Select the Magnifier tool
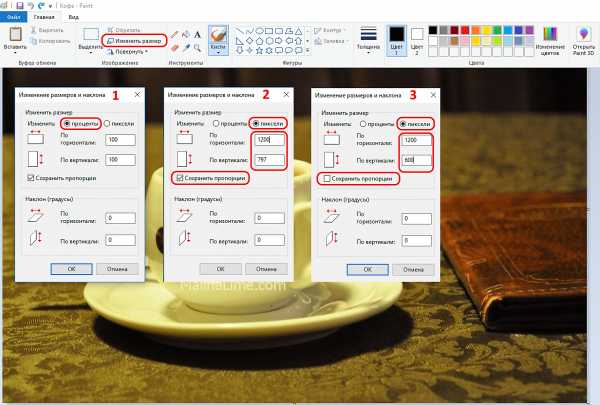The height and width of the screenshot is (405, 600). click(x=197, y=48)
